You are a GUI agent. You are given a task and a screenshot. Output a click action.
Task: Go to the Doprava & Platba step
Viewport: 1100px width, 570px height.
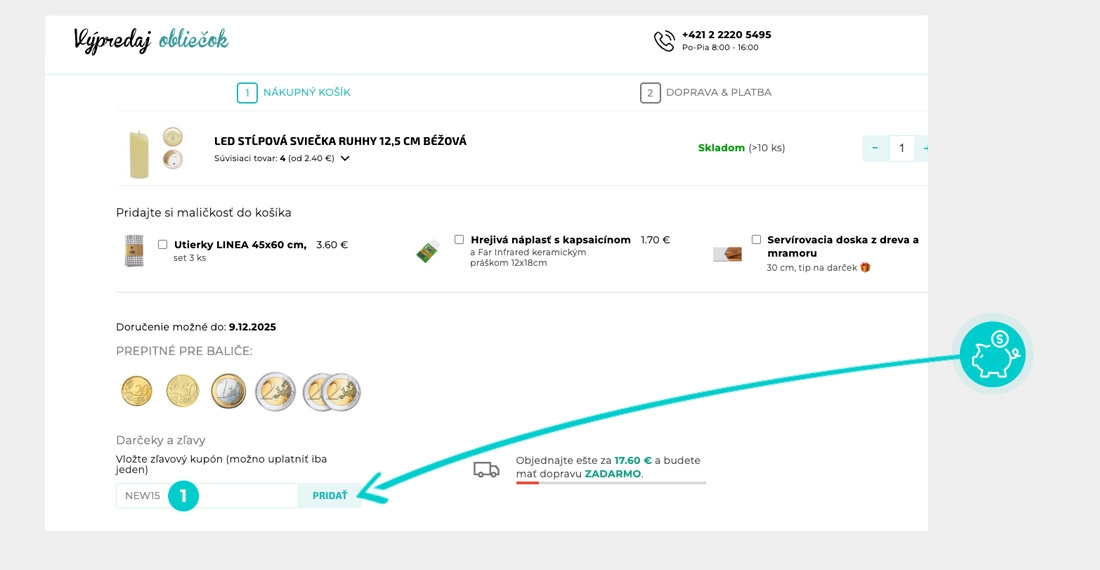tap(706, 93)
